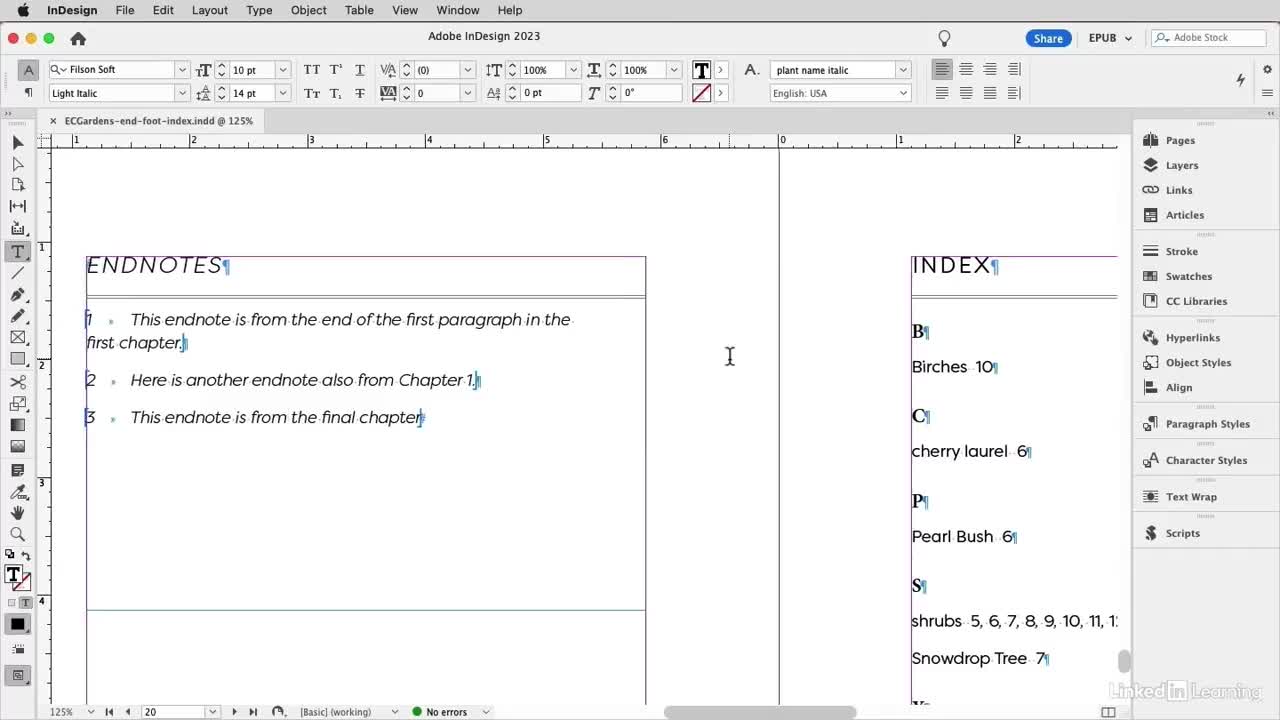The width and height of the screenshot is (1280, 720).
Task: Toggle Subscript formatting
Action: click(x=336, y=93)
